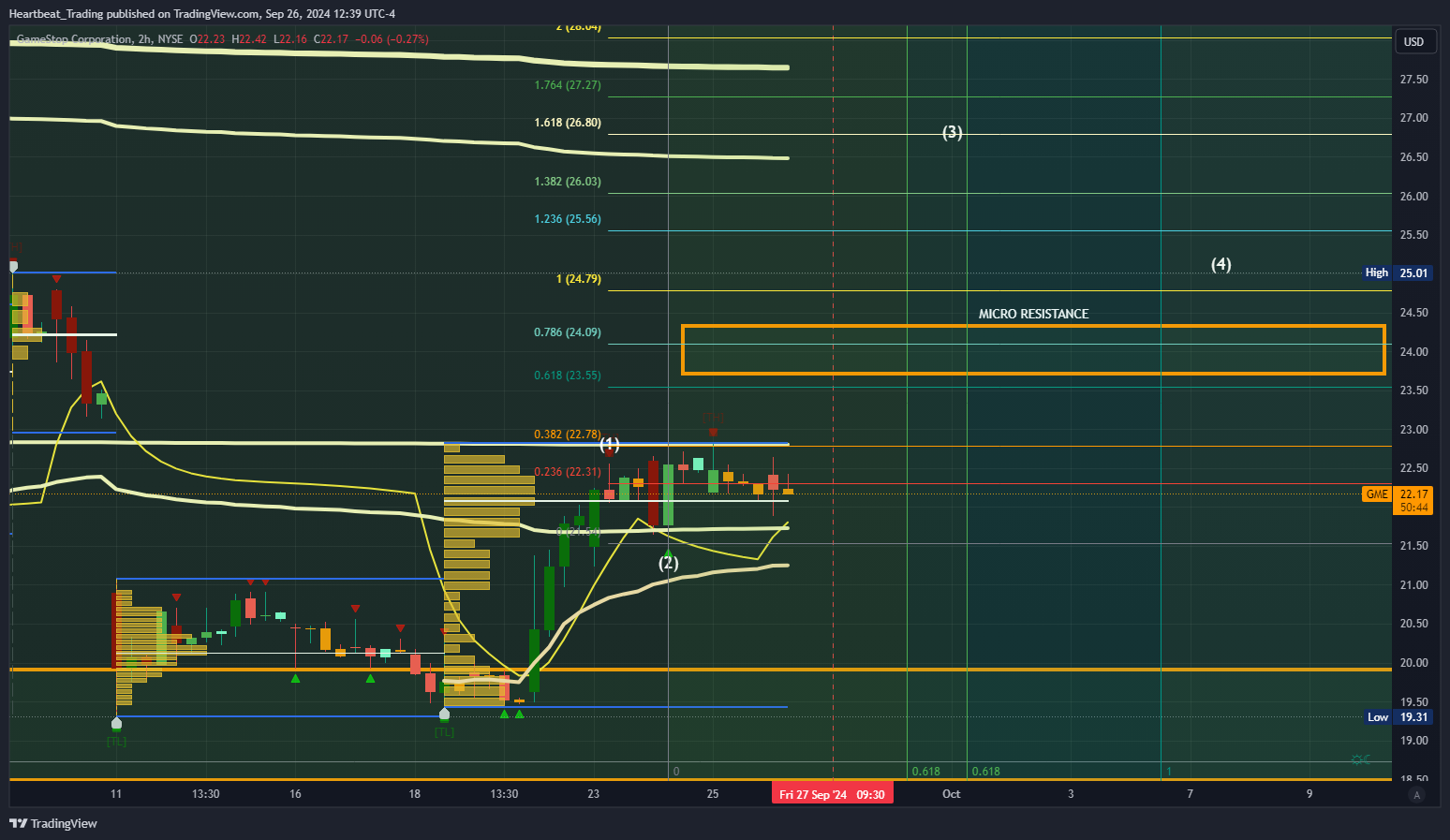The height and width of the screenshot is (840, 1450).
Task: Click the 0.786 (24.09) Fibonacci label
Action: 568,332
